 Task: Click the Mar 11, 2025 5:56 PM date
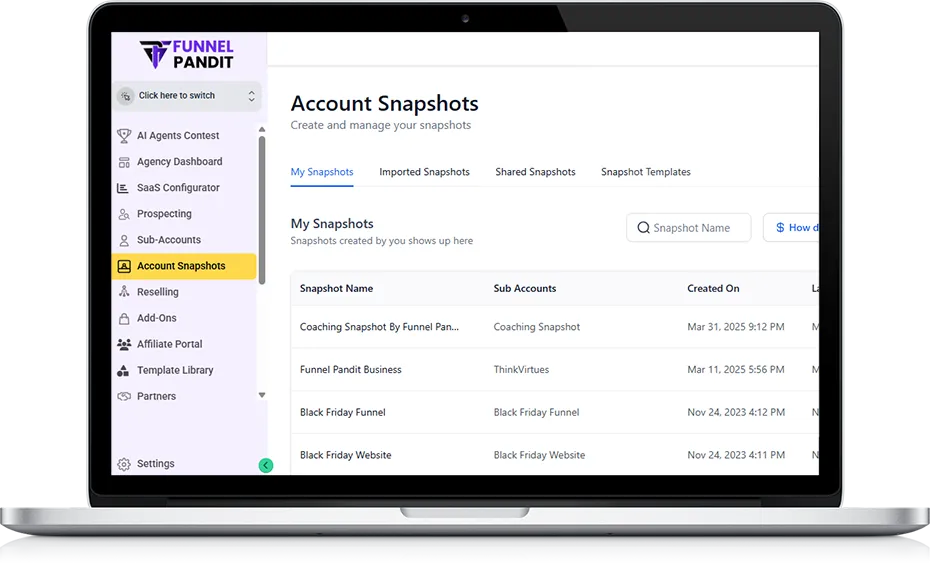tap(735, 370)
